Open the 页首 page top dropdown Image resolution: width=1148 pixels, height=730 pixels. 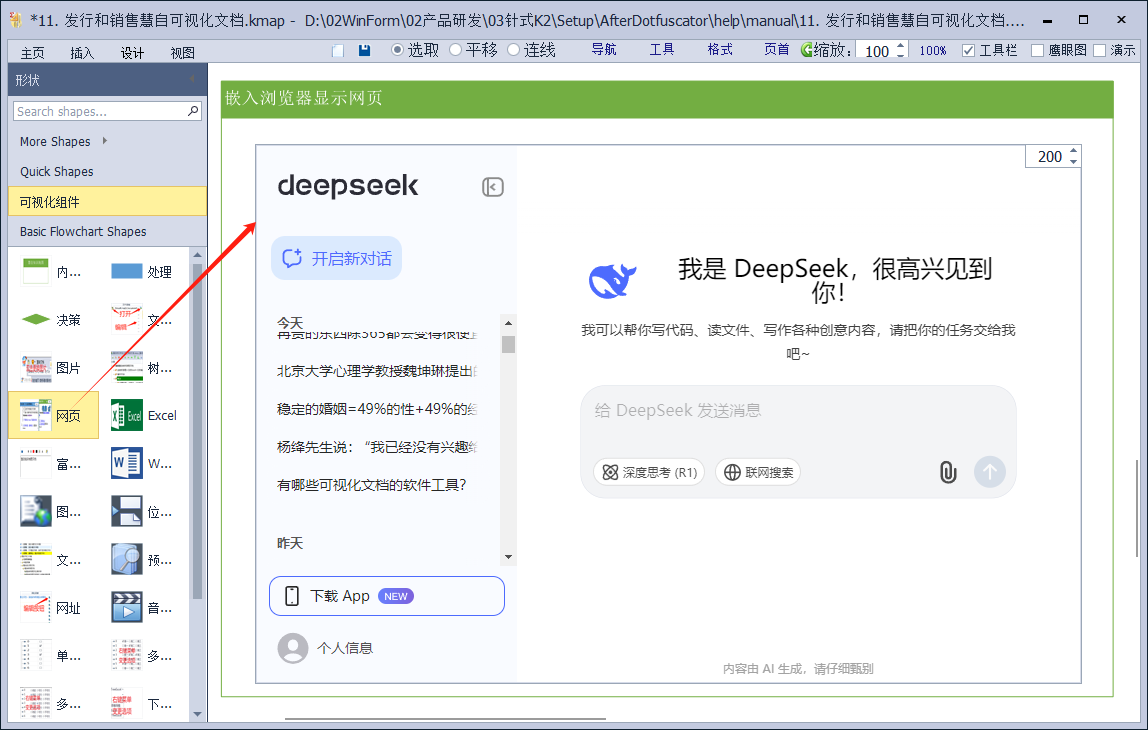click(x=777, y=50)
